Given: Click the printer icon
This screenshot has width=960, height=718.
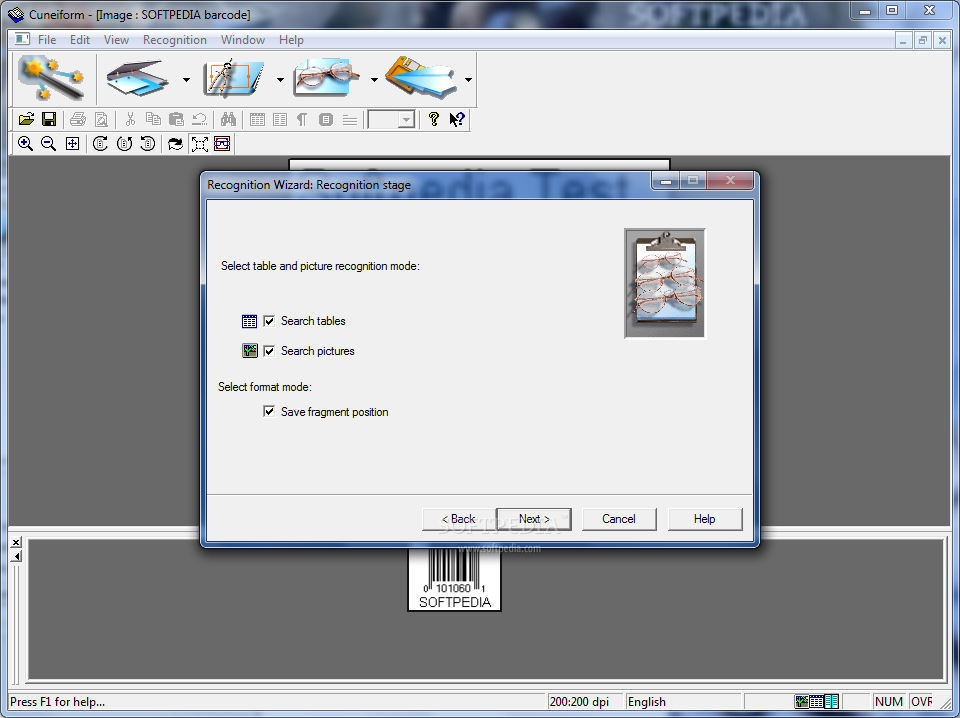Looking at the screenshot, I should click(78, 119).
